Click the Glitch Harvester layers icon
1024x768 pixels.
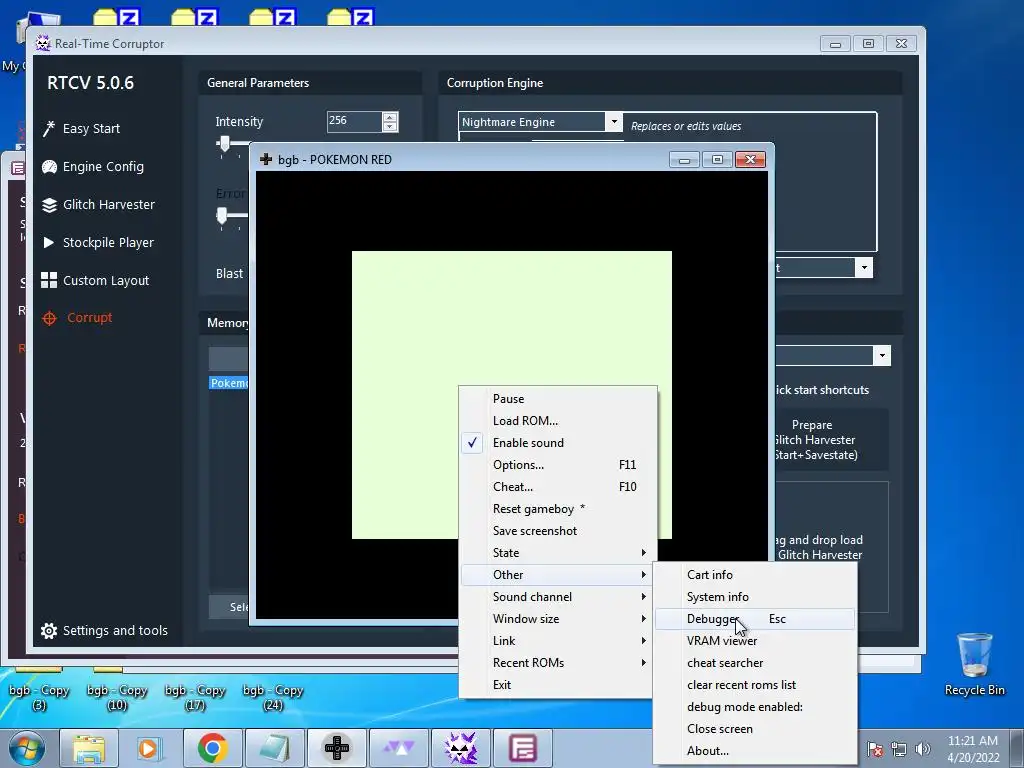pos(49,205)
